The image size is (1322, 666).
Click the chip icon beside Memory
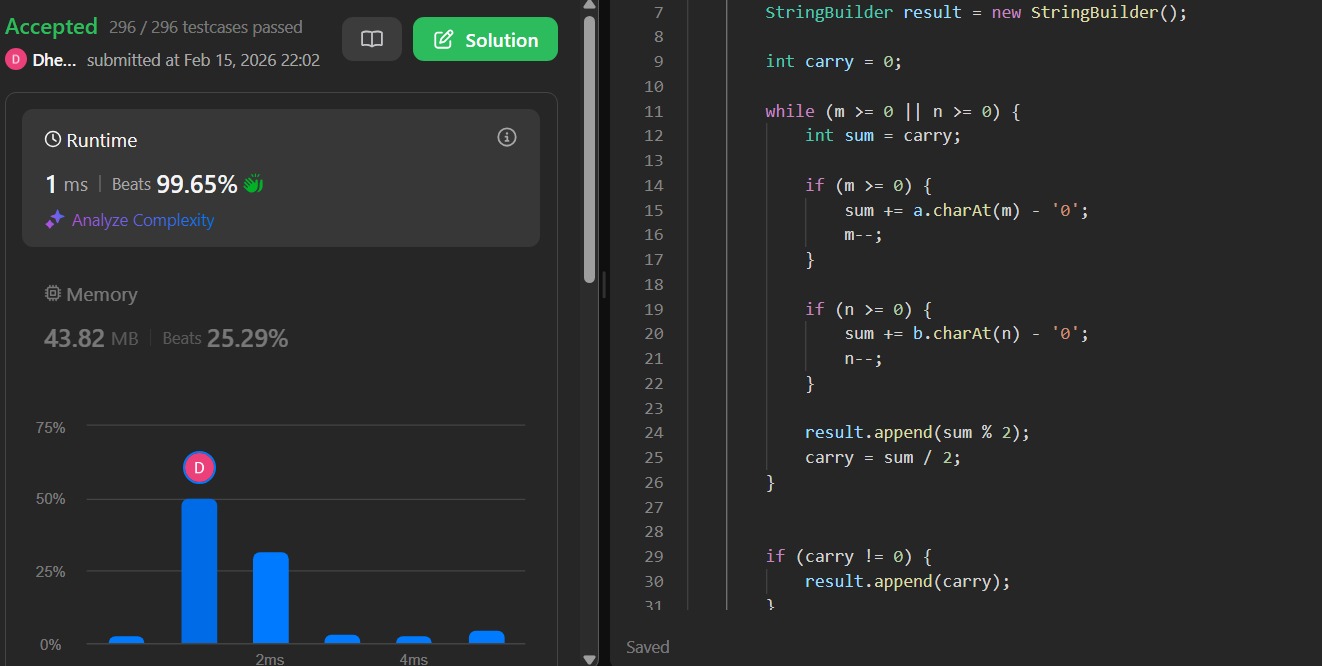tap(53, 294)
